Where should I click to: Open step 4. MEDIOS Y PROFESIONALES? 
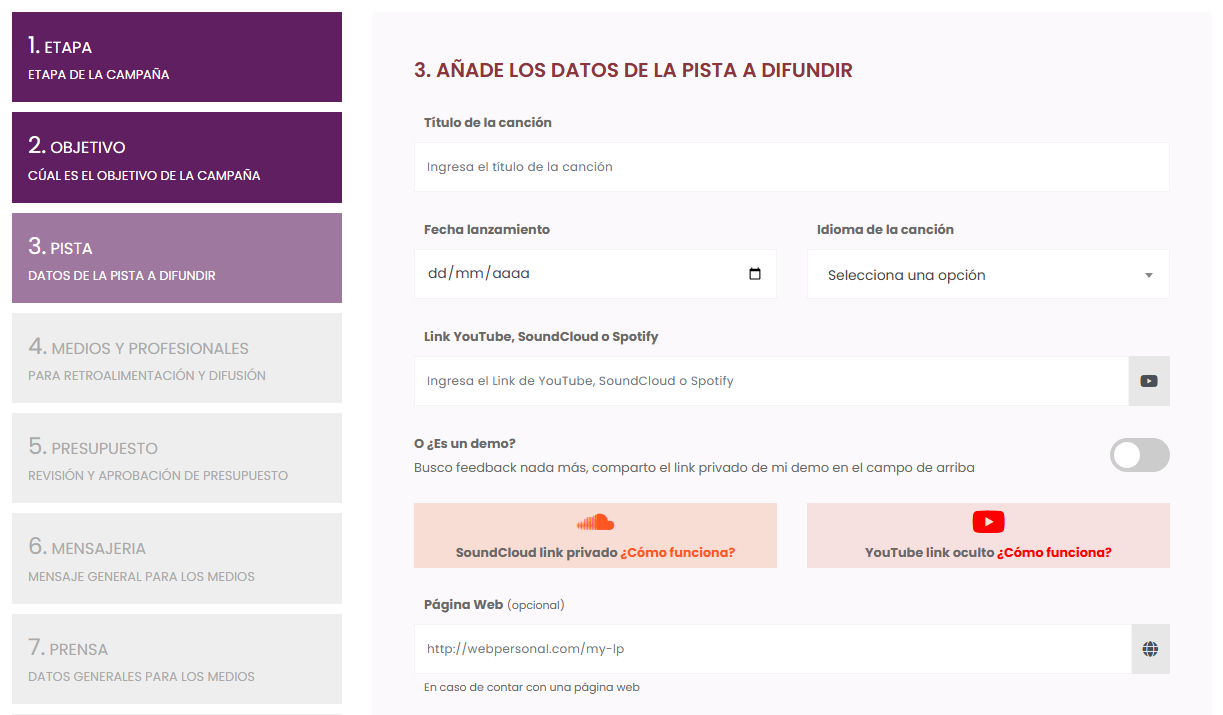(x=176, y=357)
